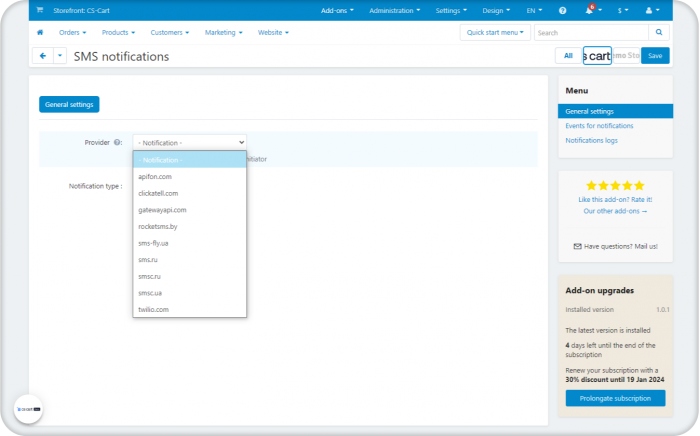The width and height of the screenshot is (700, 436).
Task: Go to home dashboard icon
Action: coord(40,32)
